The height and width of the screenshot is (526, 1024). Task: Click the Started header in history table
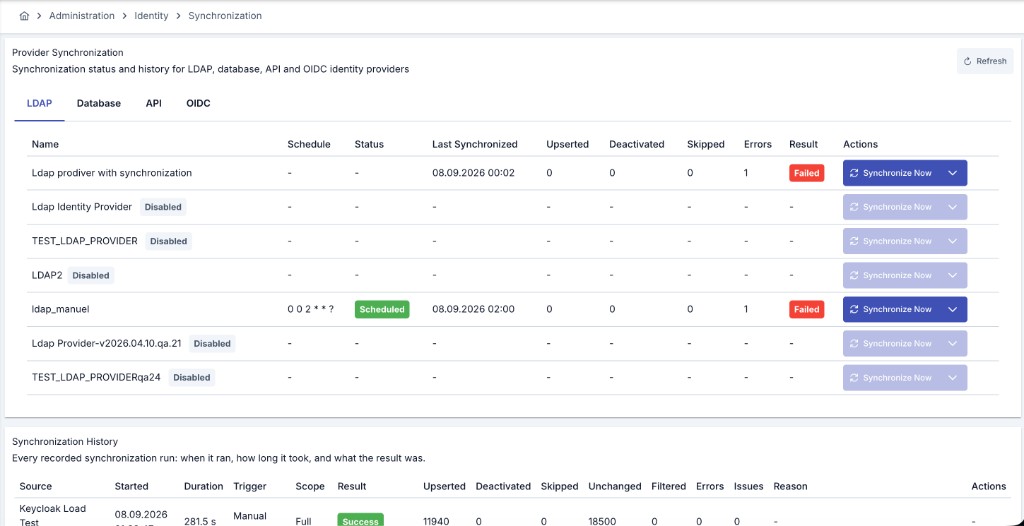pos(131,486)
